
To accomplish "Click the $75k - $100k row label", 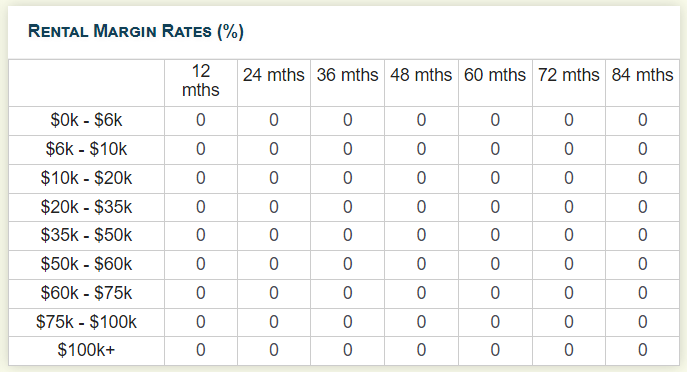I will pyautogui.click(x=86, y=322).
